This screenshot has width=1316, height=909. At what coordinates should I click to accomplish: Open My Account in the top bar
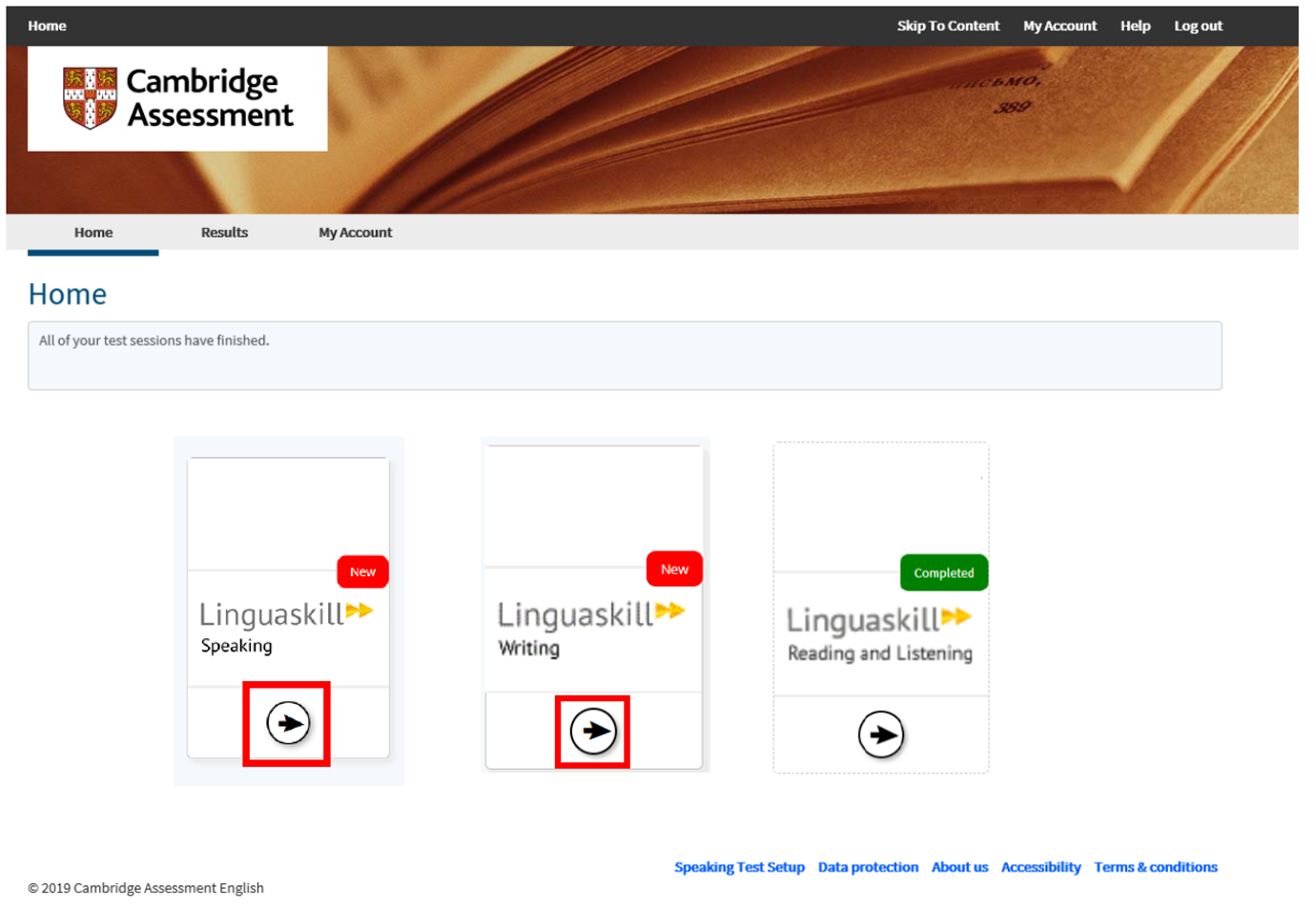pos(1059,26)
